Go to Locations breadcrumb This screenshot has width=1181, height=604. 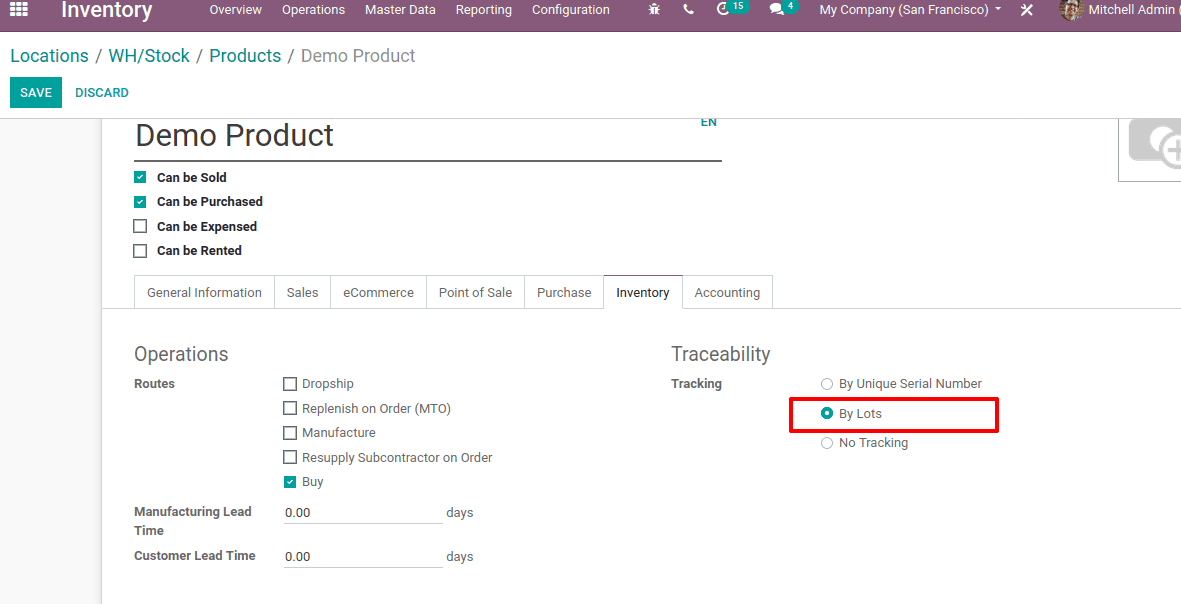pos(49,56)
